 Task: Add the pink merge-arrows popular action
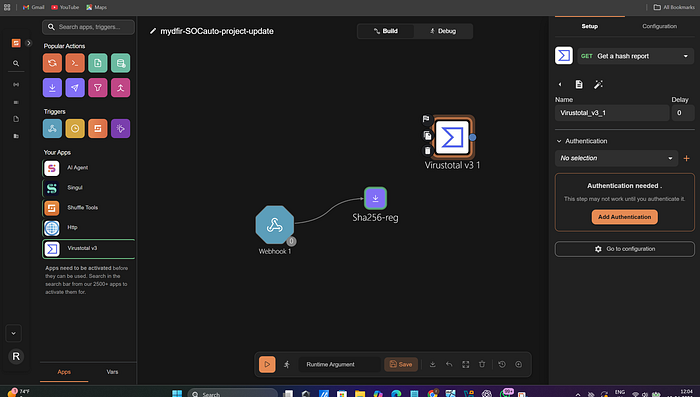[121, 88]
